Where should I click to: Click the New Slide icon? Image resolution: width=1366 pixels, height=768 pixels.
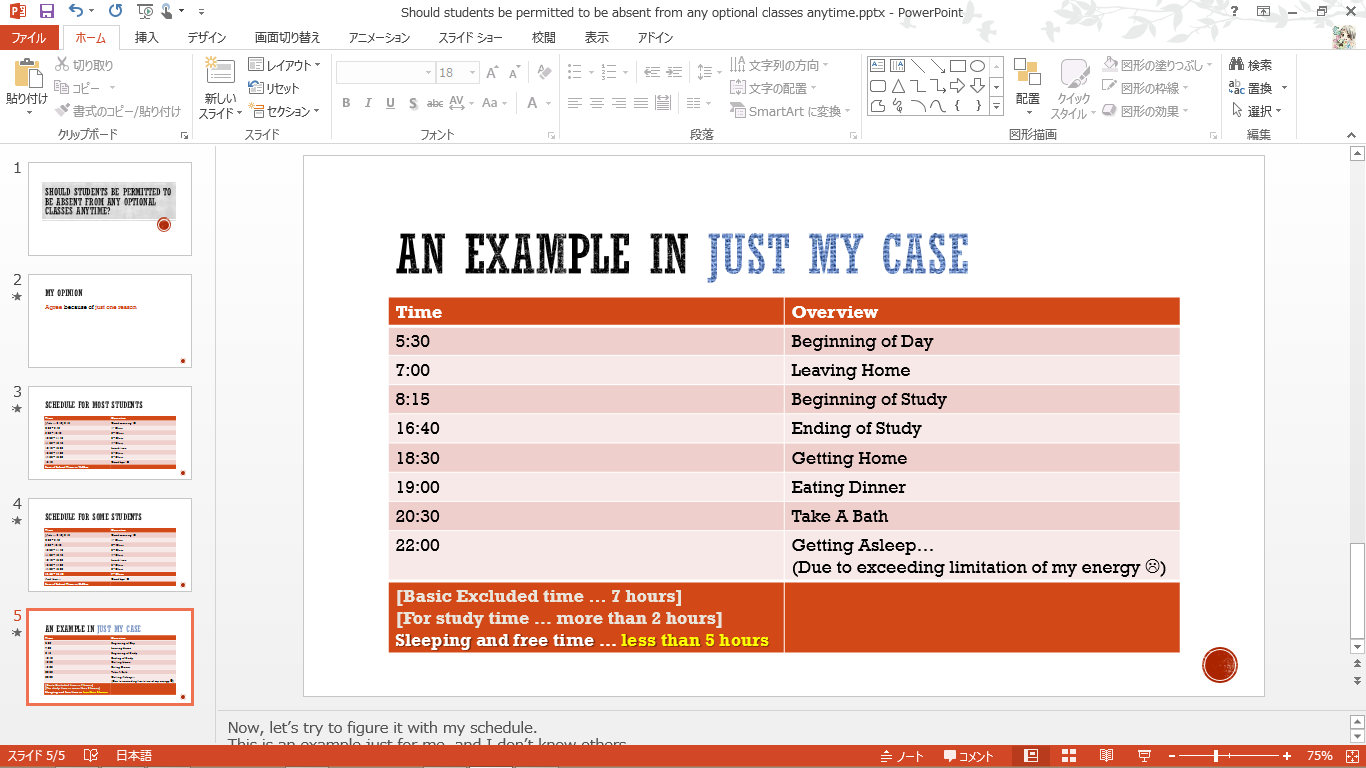(219, 71)
